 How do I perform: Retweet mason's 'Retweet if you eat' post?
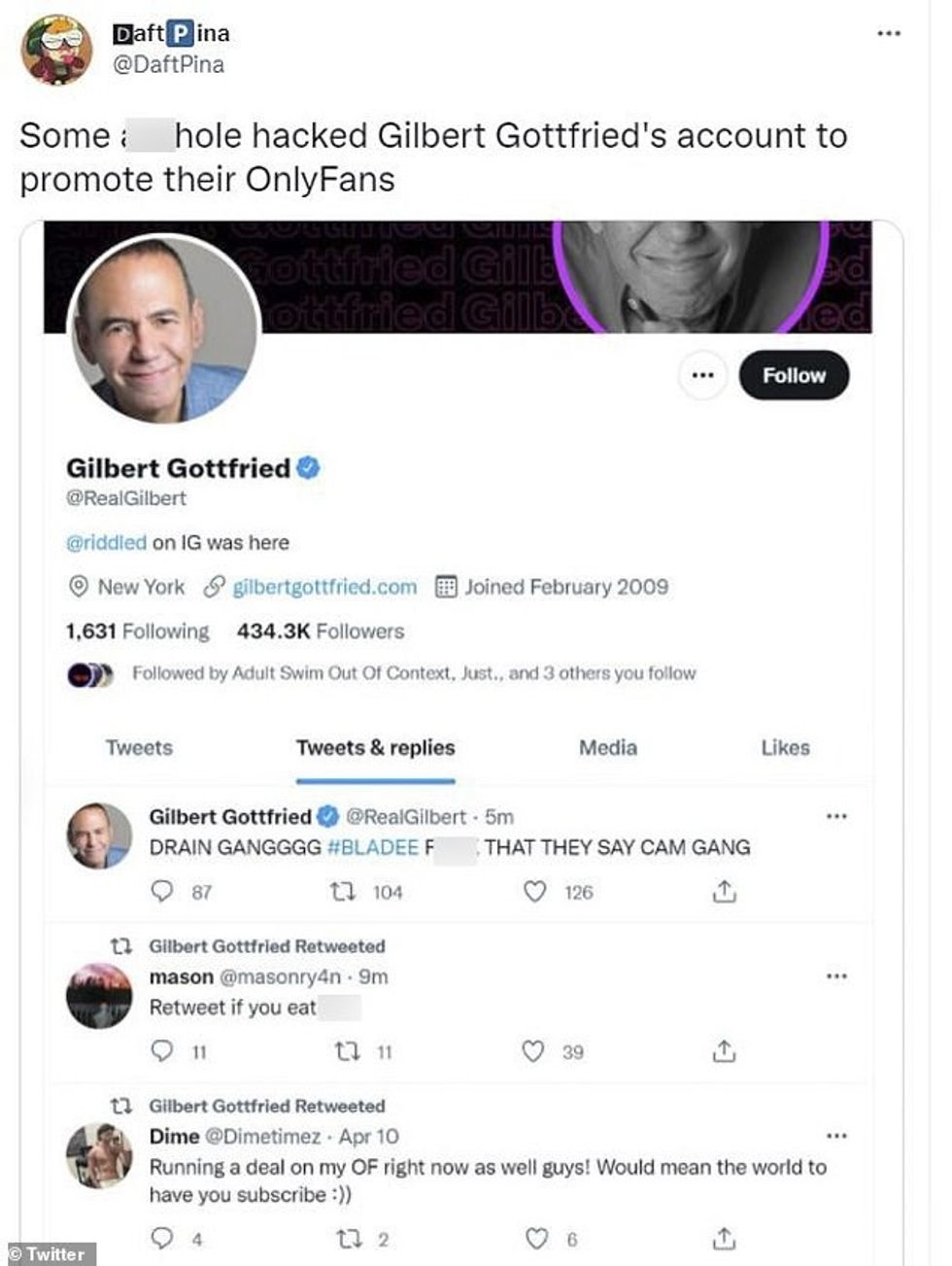[x=345, y=1051]
